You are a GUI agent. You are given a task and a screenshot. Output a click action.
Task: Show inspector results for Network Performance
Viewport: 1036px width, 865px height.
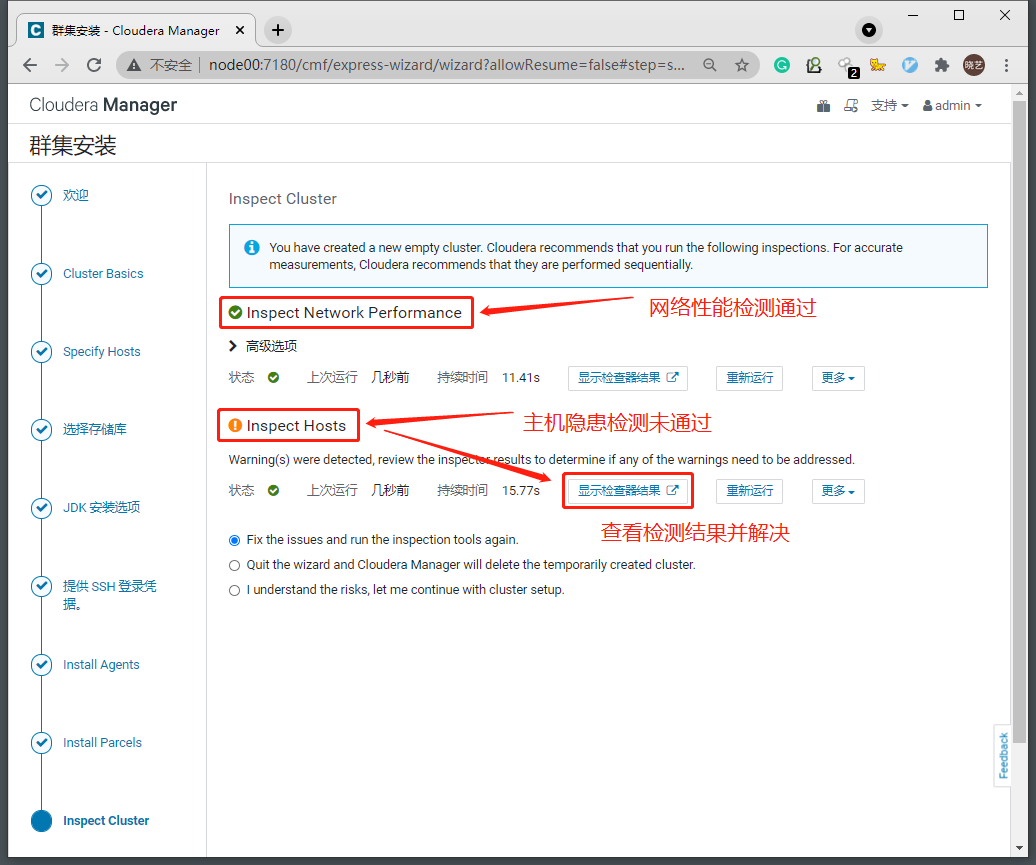coord(628,378)
